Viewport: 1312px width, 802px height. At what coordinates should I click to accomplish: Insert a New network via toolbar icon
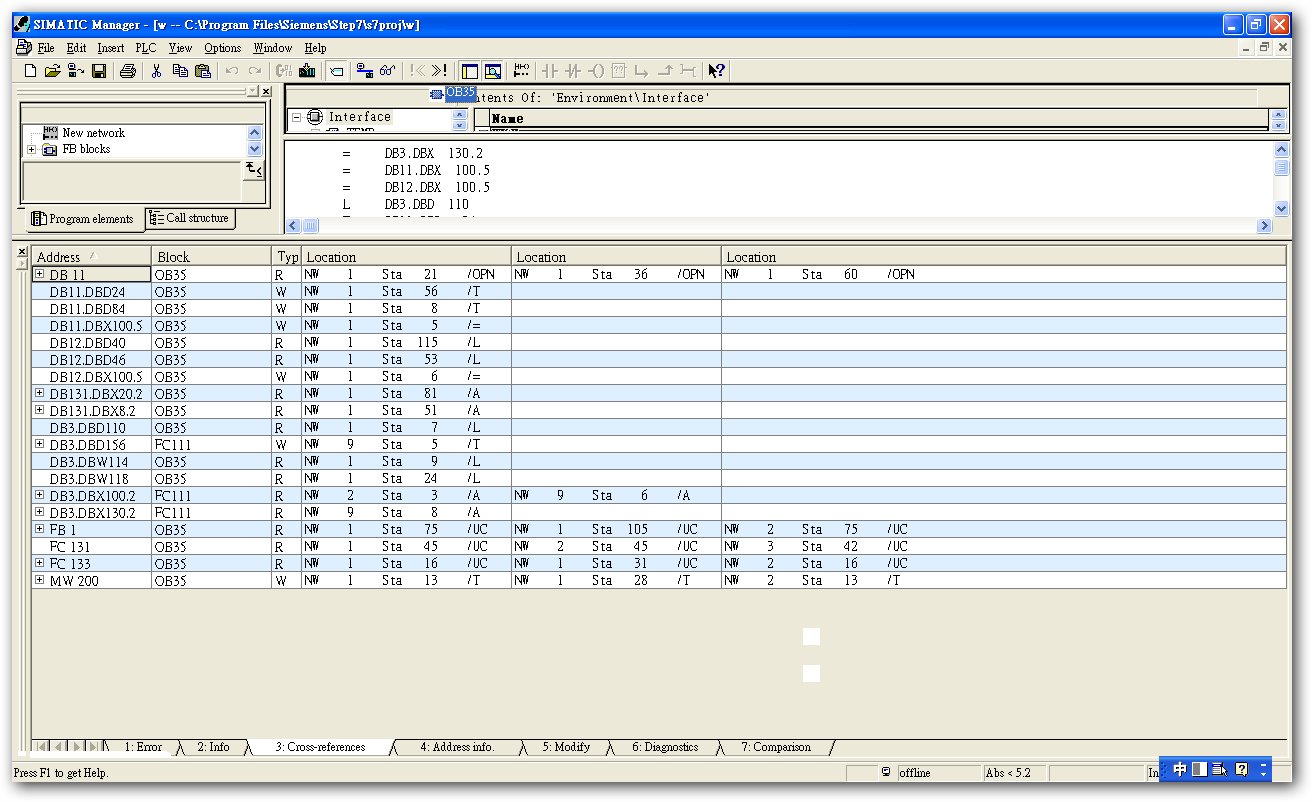[521, 71]
